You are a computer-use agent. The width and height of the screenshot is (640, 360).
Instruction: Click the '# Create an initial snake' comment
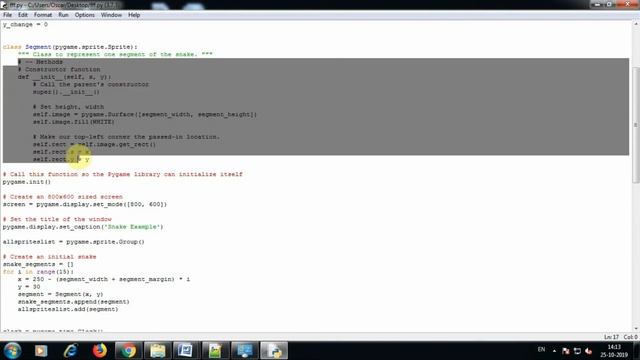[49, 257]
